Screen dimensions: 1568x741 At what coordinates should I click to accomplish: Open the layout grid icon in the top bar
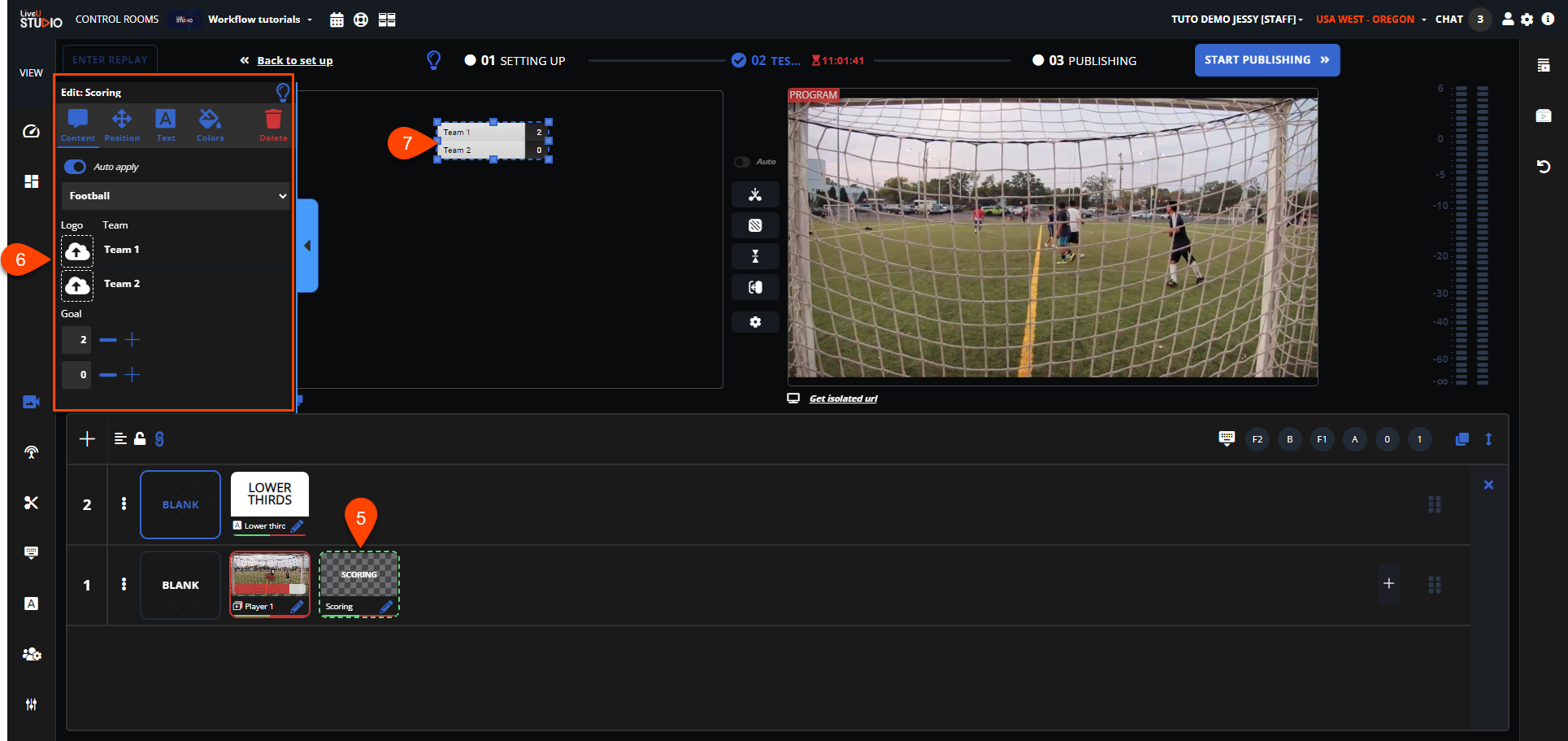click(387, 20)
